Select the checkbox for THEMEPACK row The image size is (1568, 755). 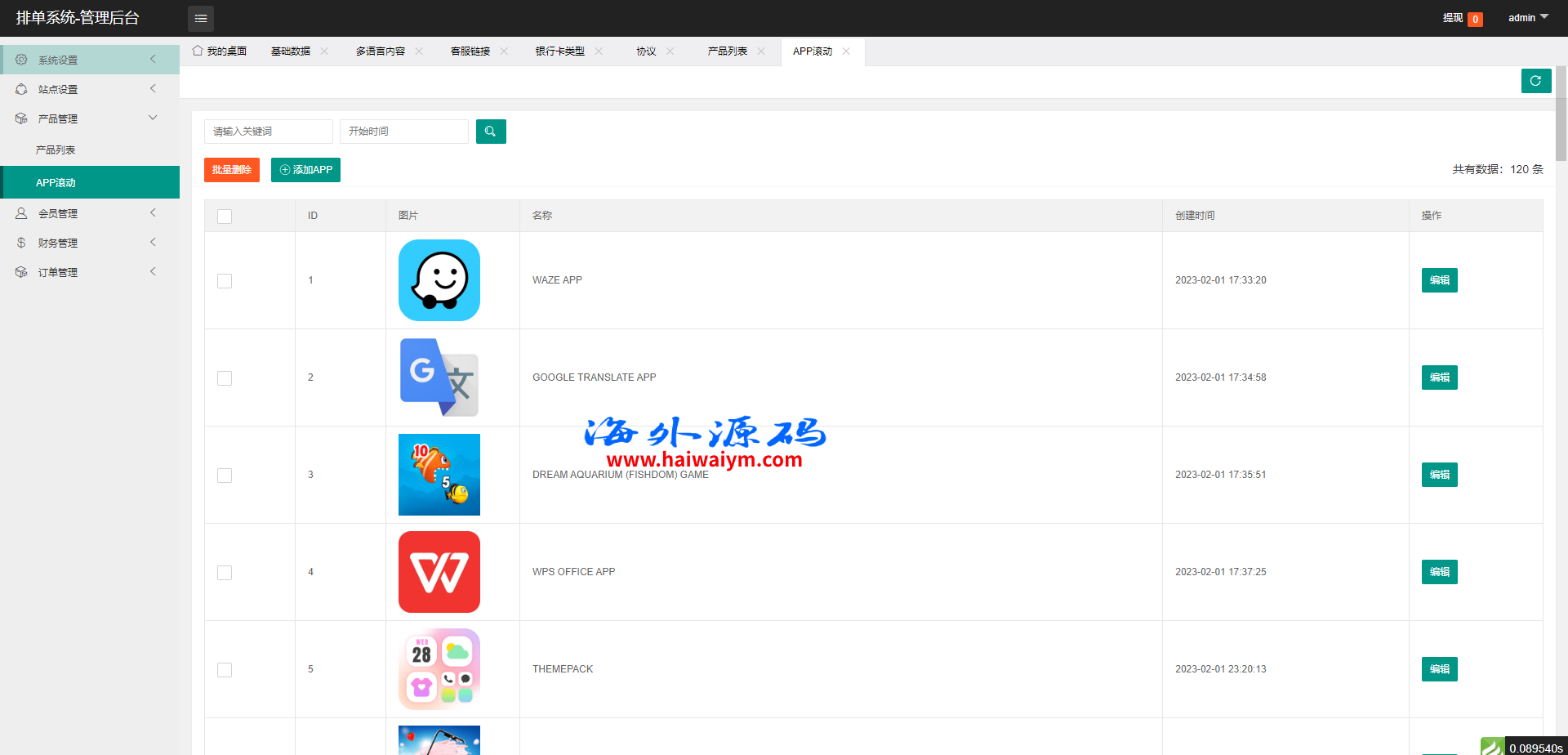coord(225,670)
